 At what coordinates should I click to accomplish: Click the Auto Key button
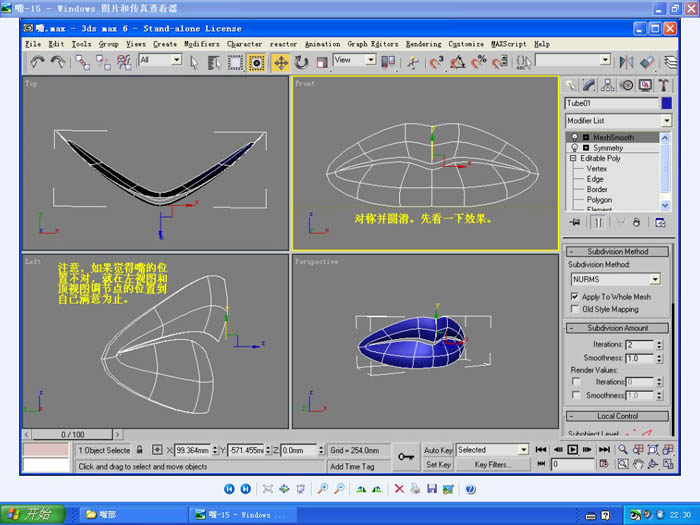[438, 450]
